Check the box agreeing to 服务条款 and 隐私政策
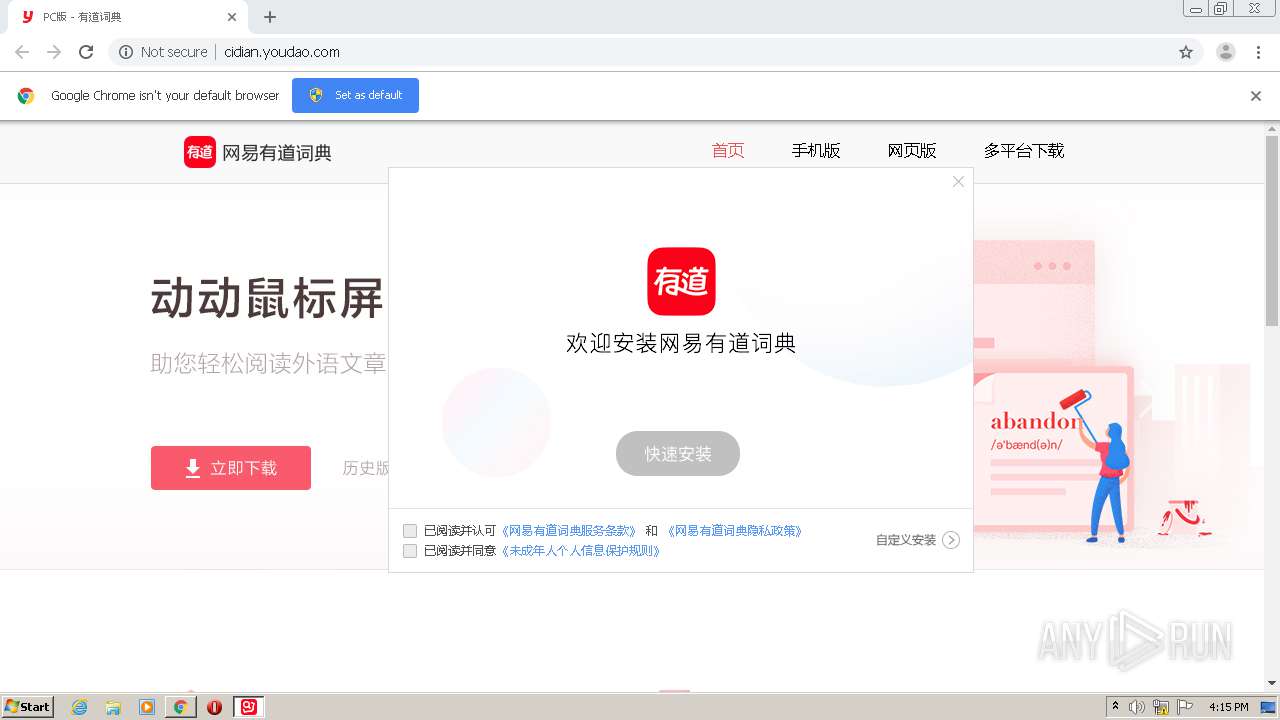This screenshot has width=1280, height=720. click(410, 531)
